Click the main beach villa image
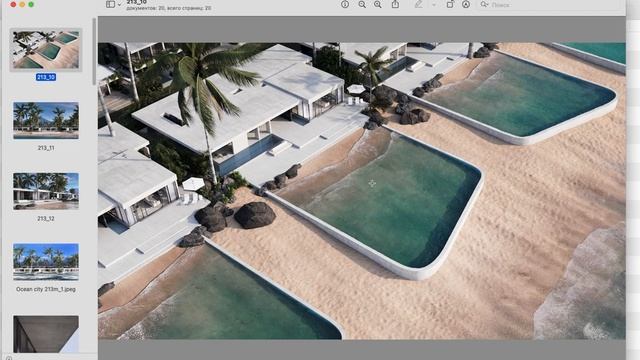 pyautogui.click(x=362, y=191)
